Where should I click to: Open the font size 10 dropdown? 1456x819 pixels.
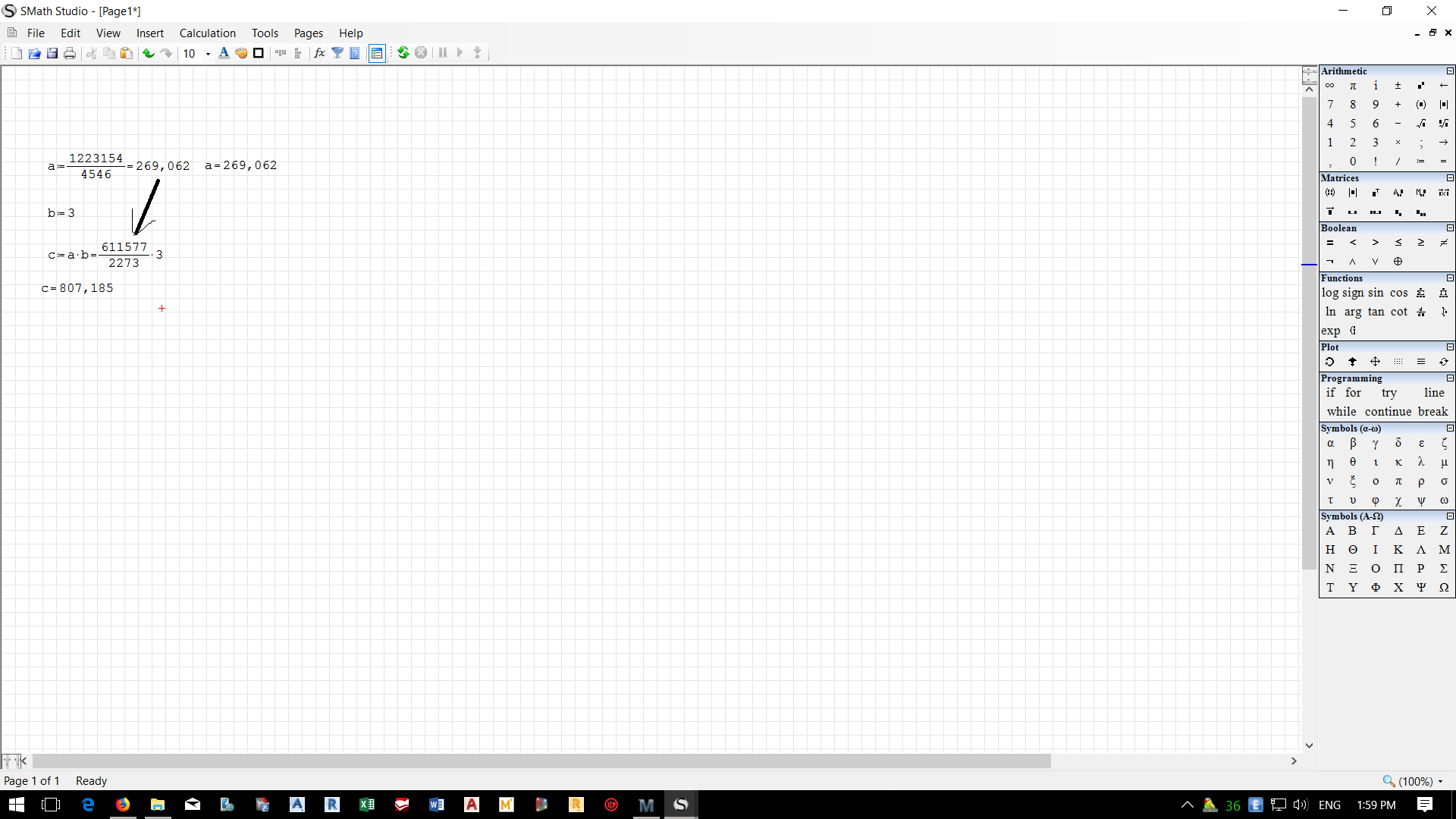[x=208, y=54]
